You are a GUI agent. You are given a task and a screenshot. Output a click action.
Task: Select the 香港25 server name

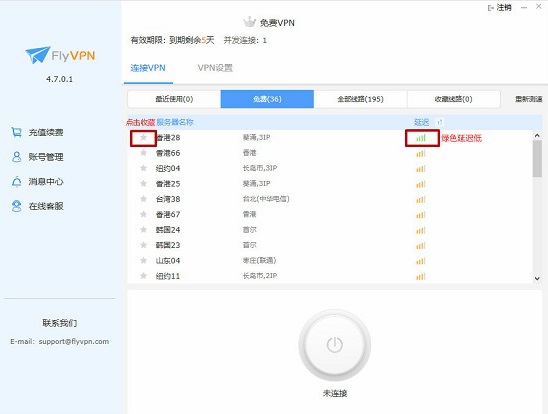point(168,184)
